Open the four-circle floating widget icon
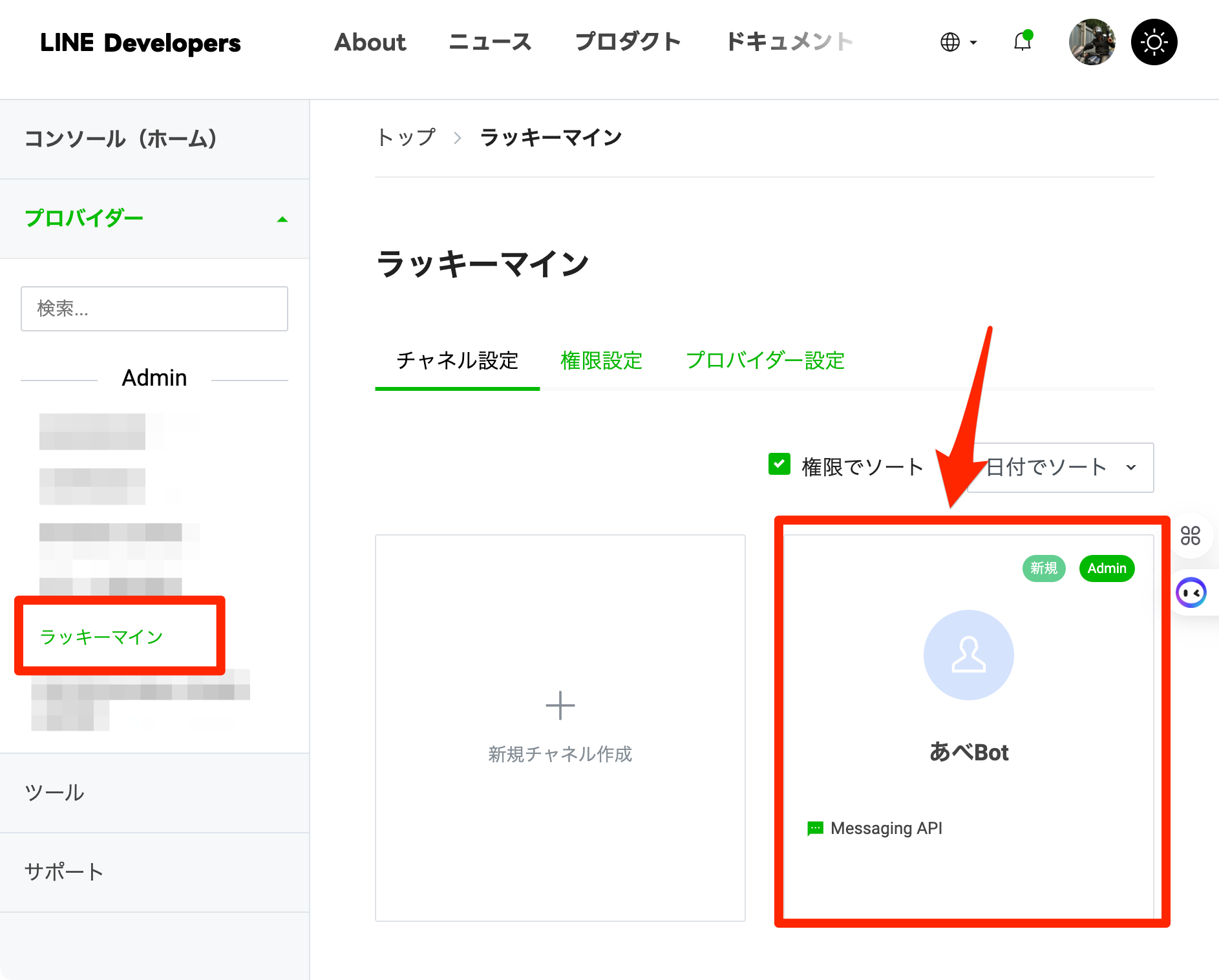Viewport: 1219px width, 980px height. (x=1190, y=536)
